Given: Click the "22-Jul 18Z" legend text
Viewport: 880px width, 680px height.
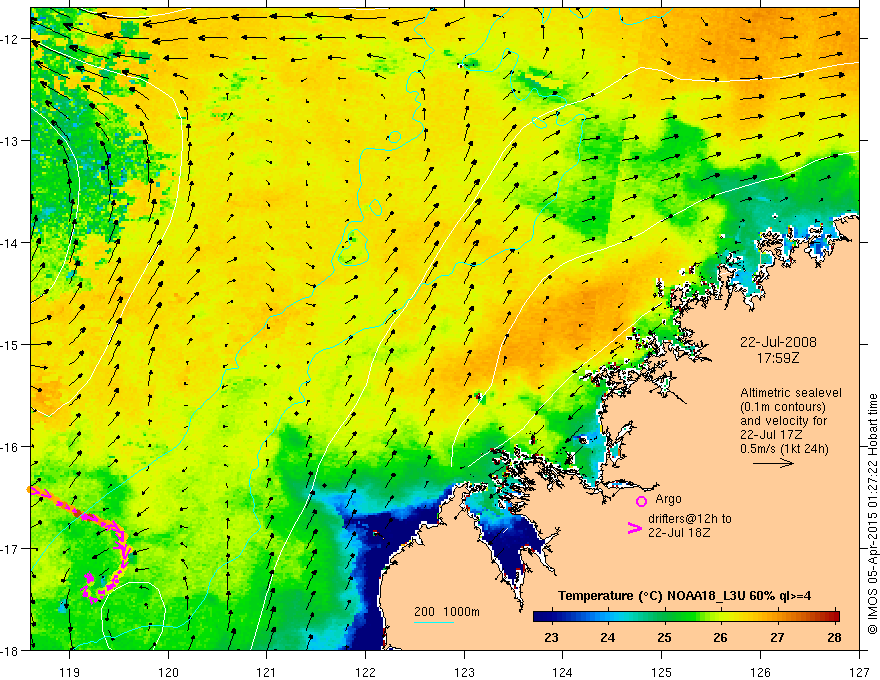Looking at the screenshot, I should click(x=679, y=532).
